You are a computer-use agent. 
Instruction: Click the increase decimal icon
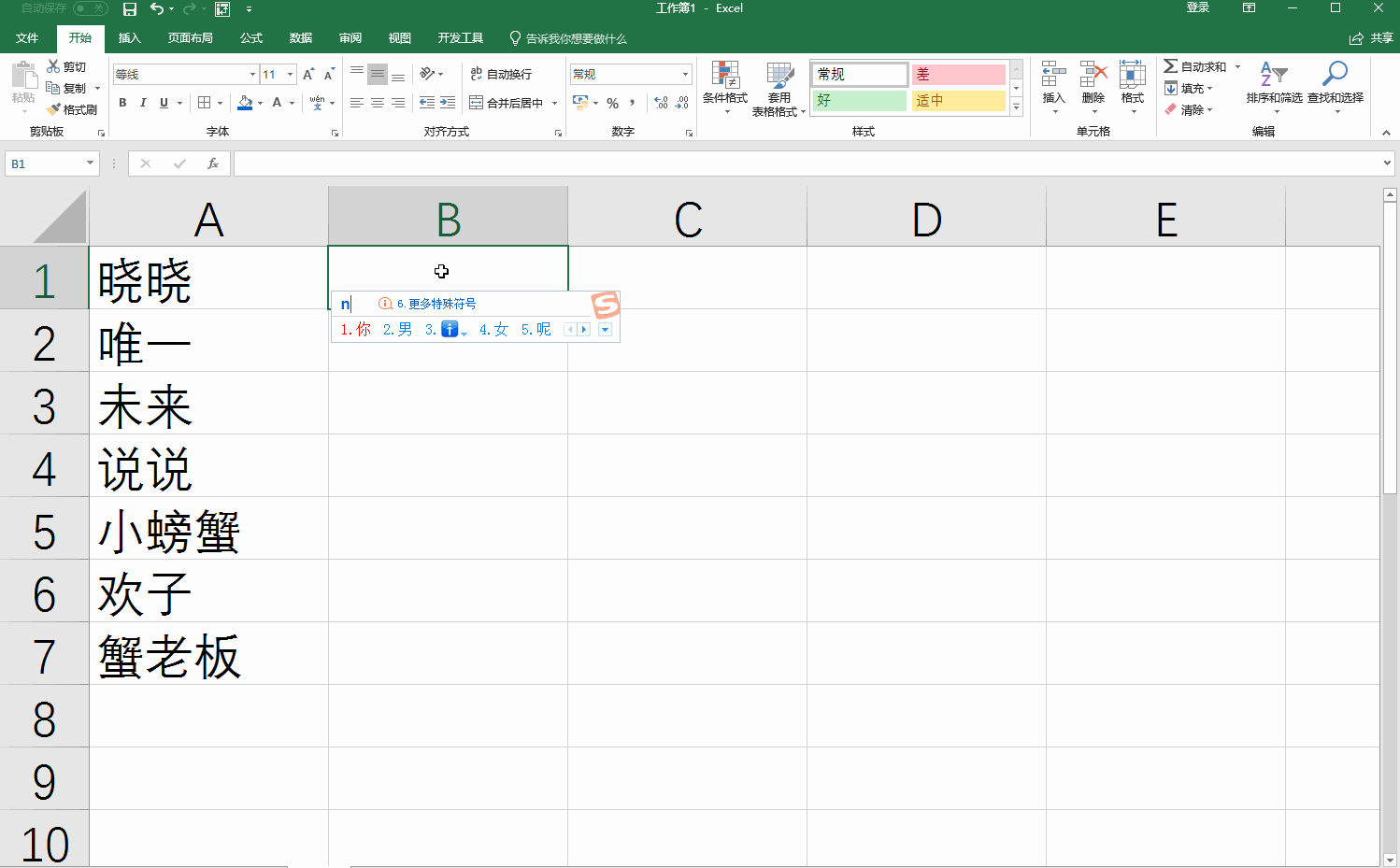(662, 103)
